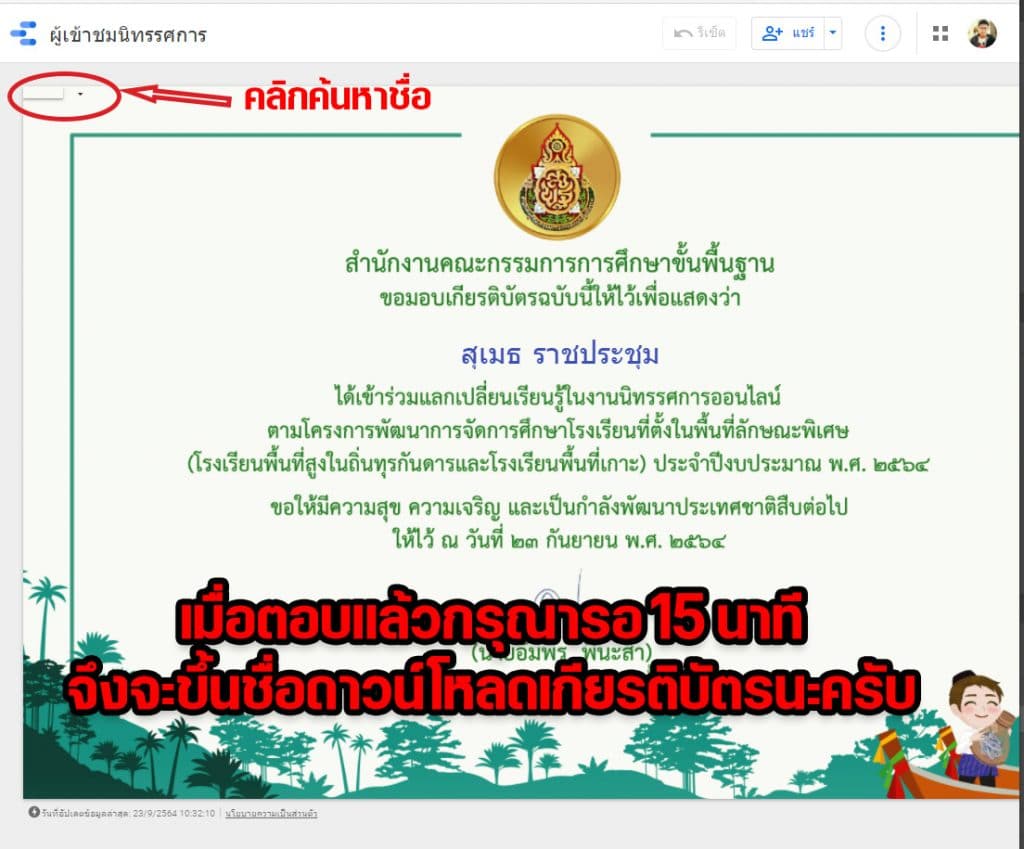
Task: Click the last-updated timestamp text in the footer
Action: (x=128, y=814)
